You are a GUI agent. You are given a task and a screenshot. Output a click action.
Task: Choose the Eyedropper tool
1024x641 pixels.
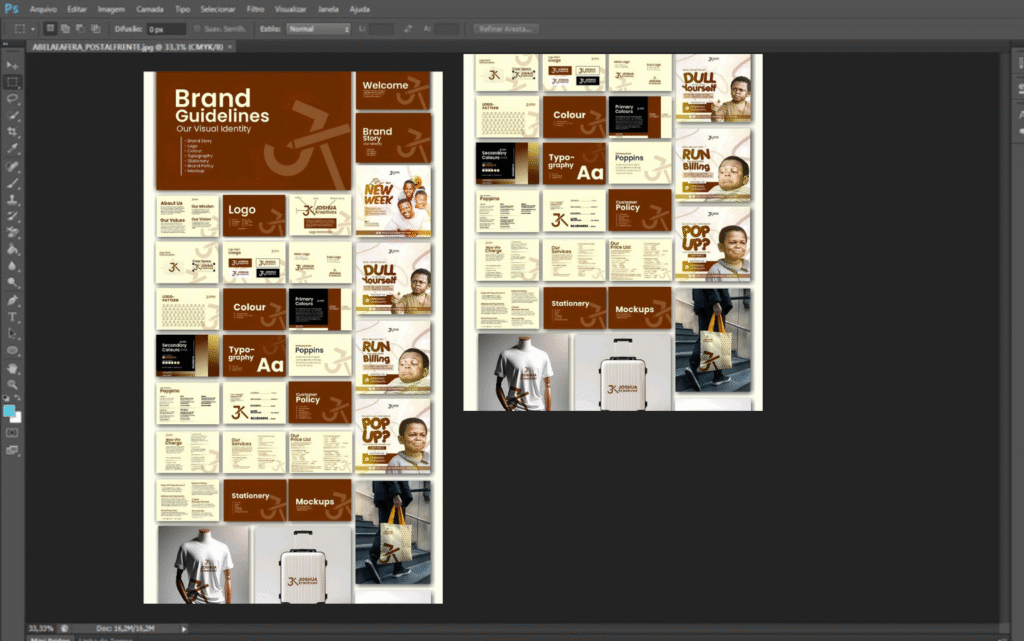(13, 149)
